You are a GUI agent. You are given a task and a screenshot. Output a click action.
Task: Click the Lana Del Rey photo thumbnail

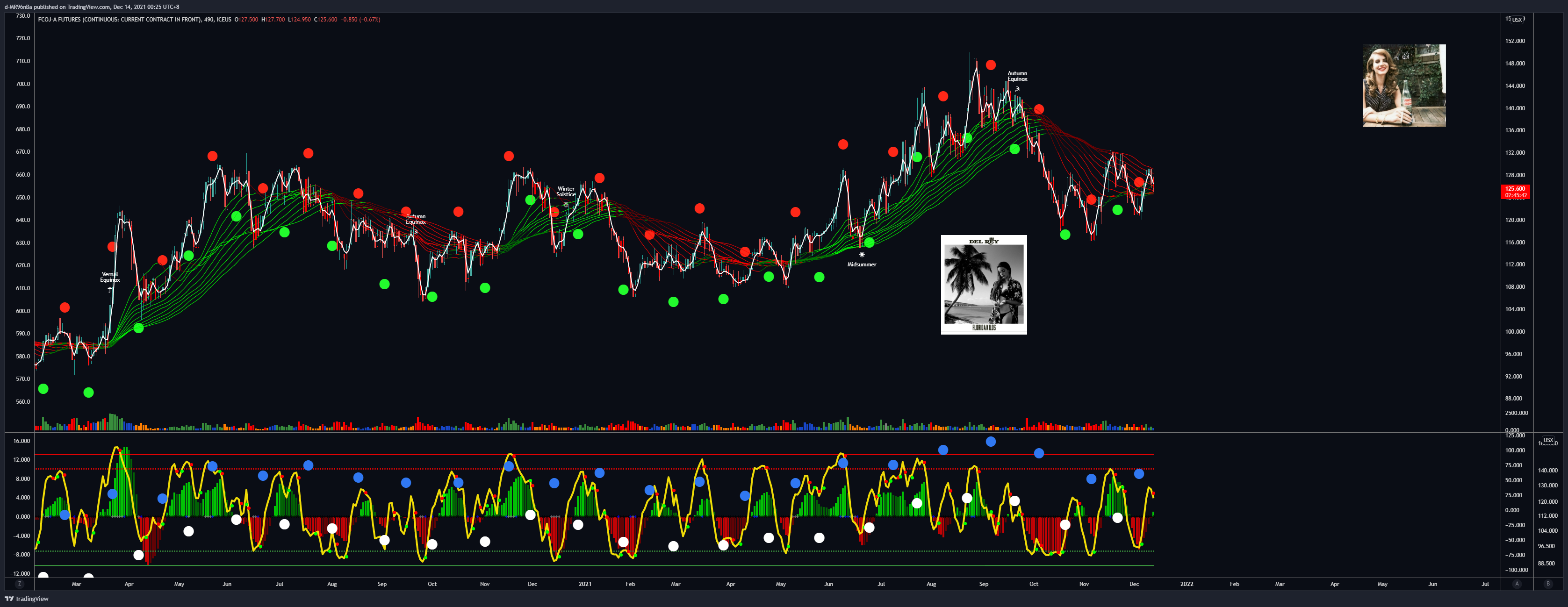pyautogui.click(x=1403, y=85)
